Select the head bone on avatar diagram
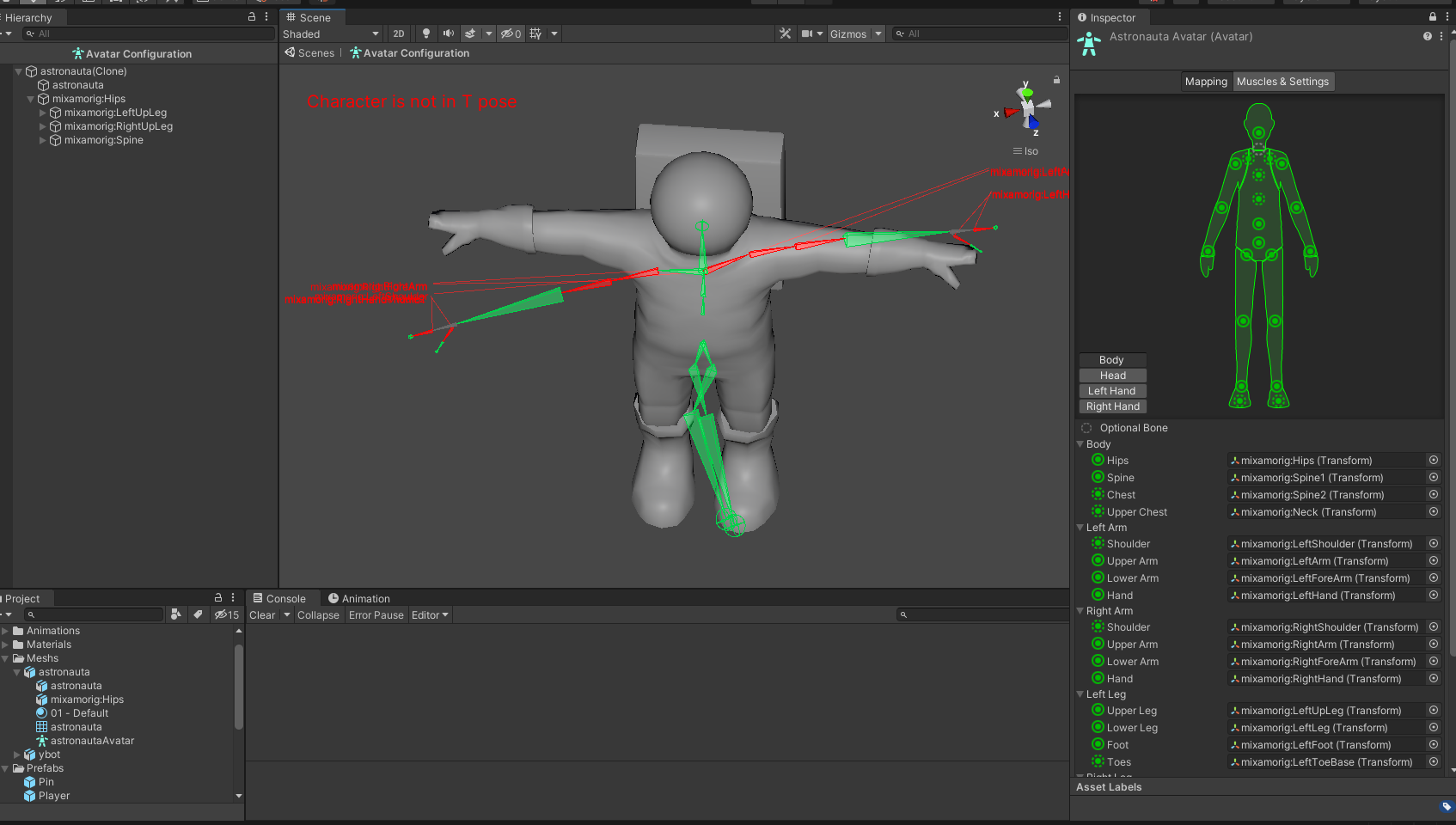 (x=1258, y=133)
